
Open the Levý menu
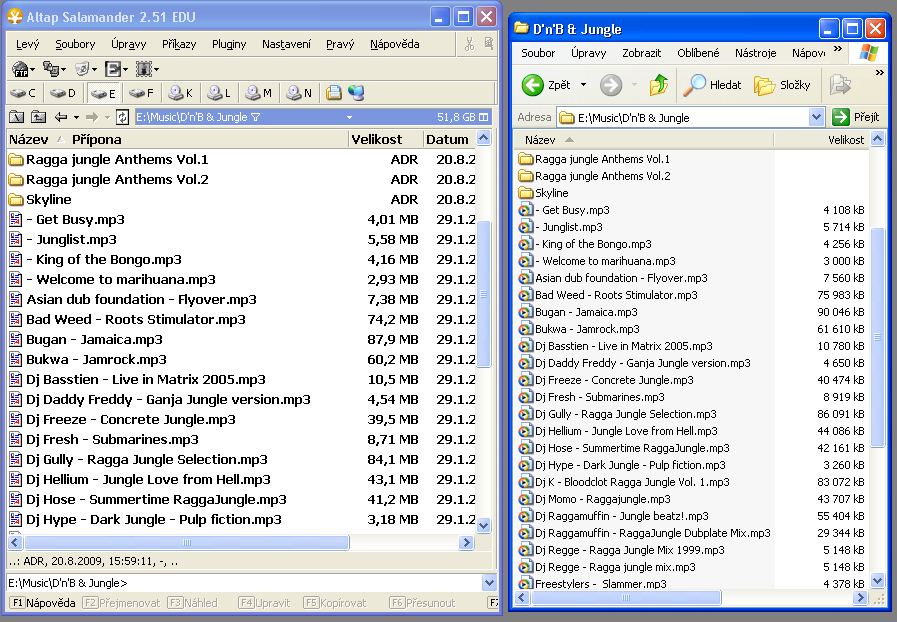click(27, 44)
